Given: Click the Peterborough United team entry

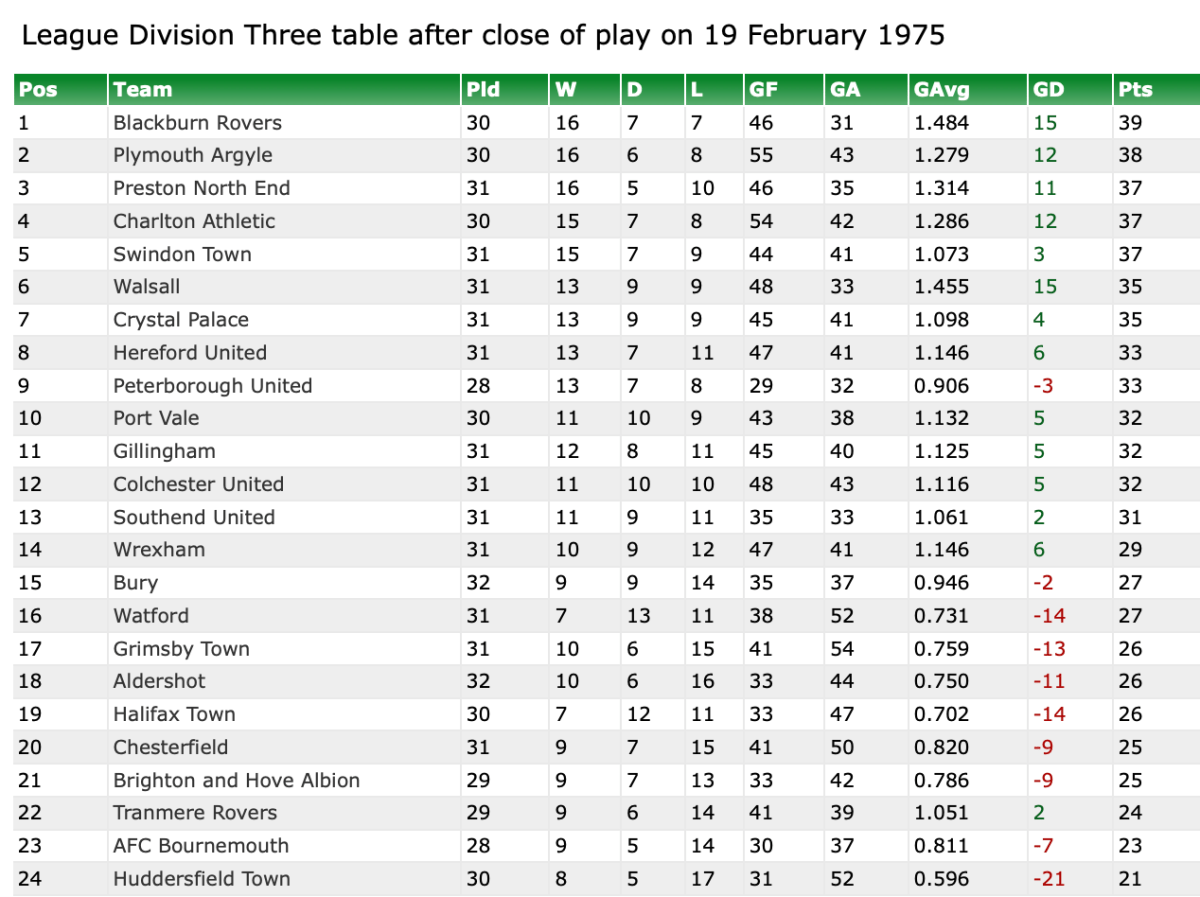Looking at the screenshot, I should (212, 386).
